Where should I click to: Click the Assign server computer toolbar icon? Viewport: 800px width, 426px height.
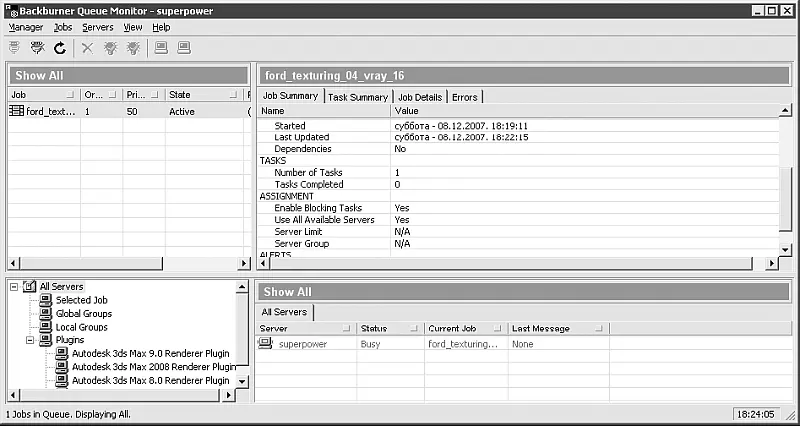coord(161,48)
